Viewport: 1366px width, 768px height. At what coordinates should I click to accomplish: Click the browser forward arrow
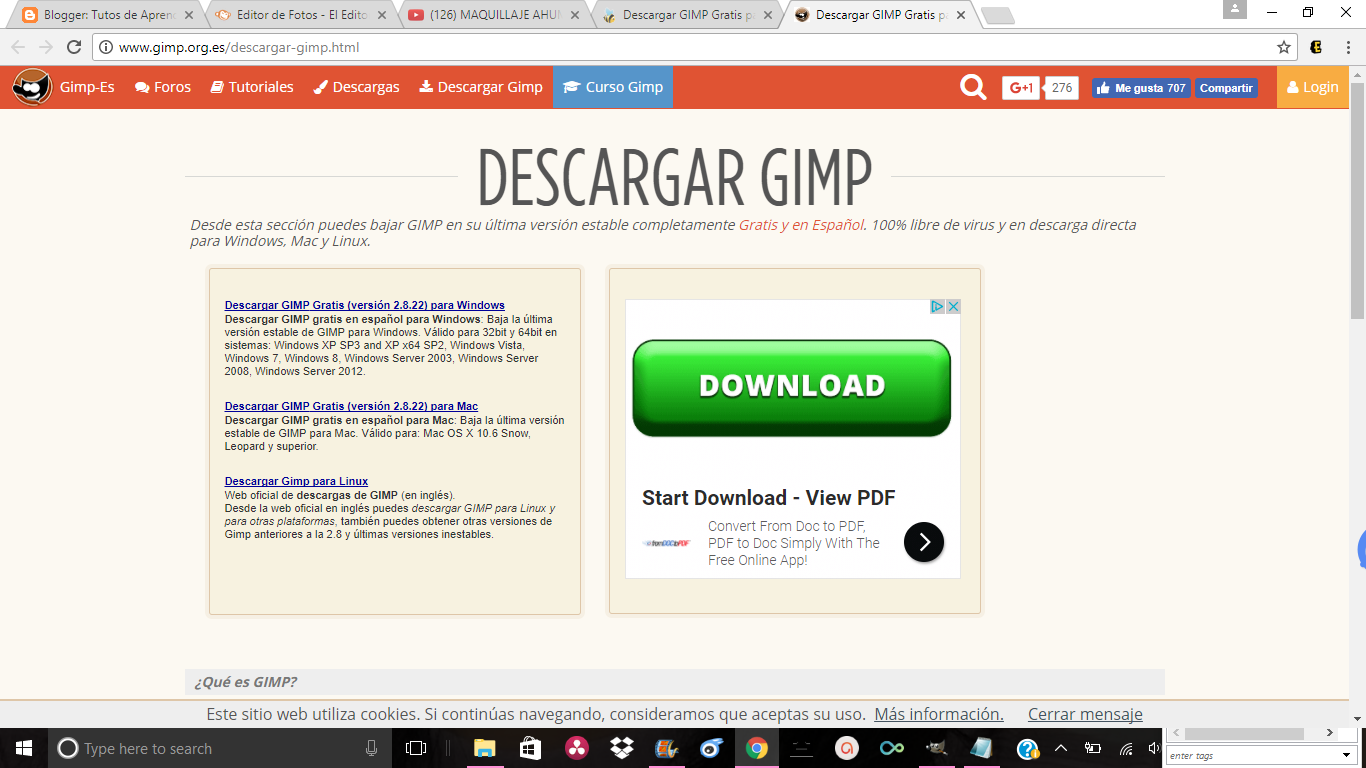pyautogui.click(x=46, y=47)
